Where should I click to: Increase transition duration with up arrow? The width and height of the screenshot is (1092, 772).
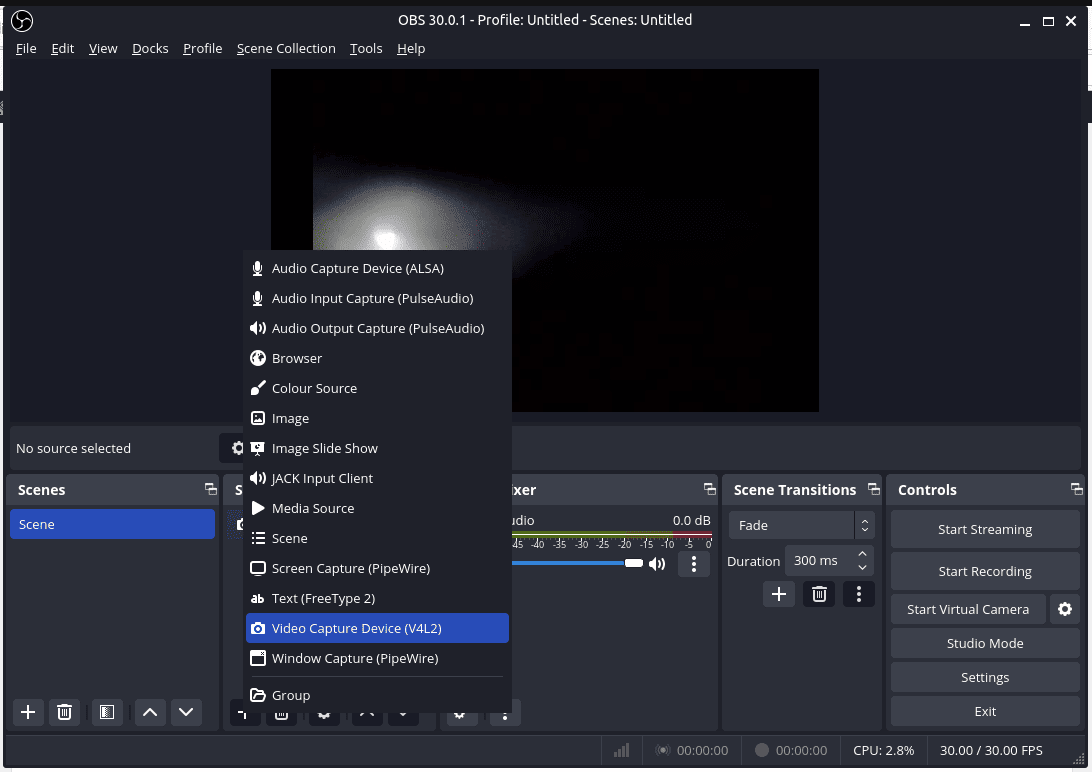(x=862, y=553)
